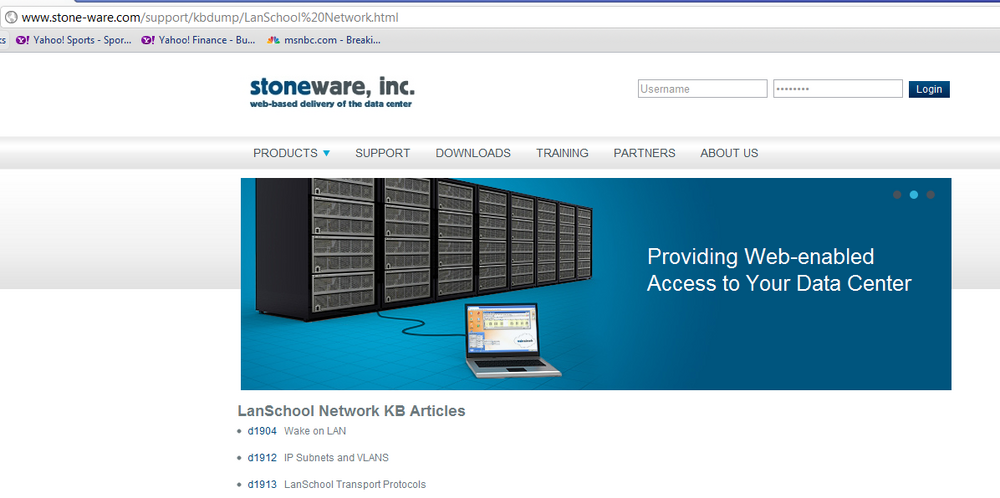This screenshot has height=498, width=1000.
Task: Open the Yahoo! Sports bookmark
Action: (74, 40)
